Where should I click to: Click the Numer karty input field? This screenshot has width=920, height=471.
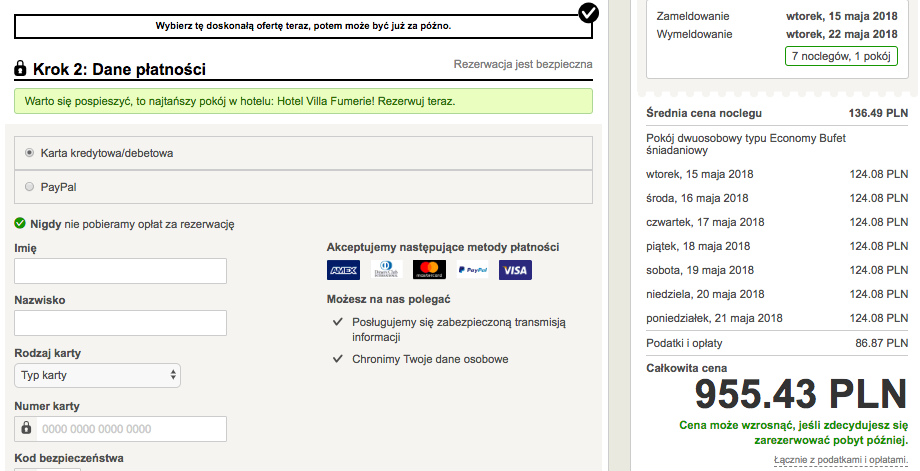[131, 429]
